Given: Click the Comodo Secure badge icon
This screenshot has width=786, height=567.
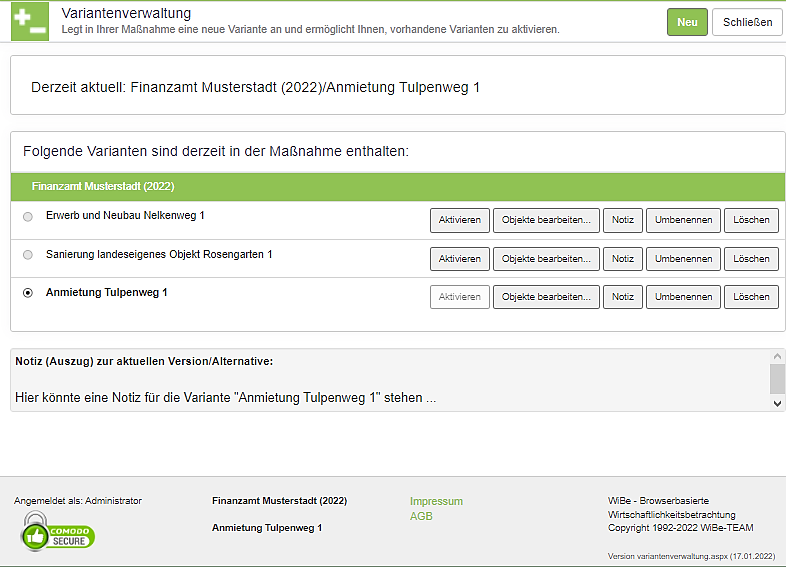Looking at the screenshot, I should [x=58, y=531].
